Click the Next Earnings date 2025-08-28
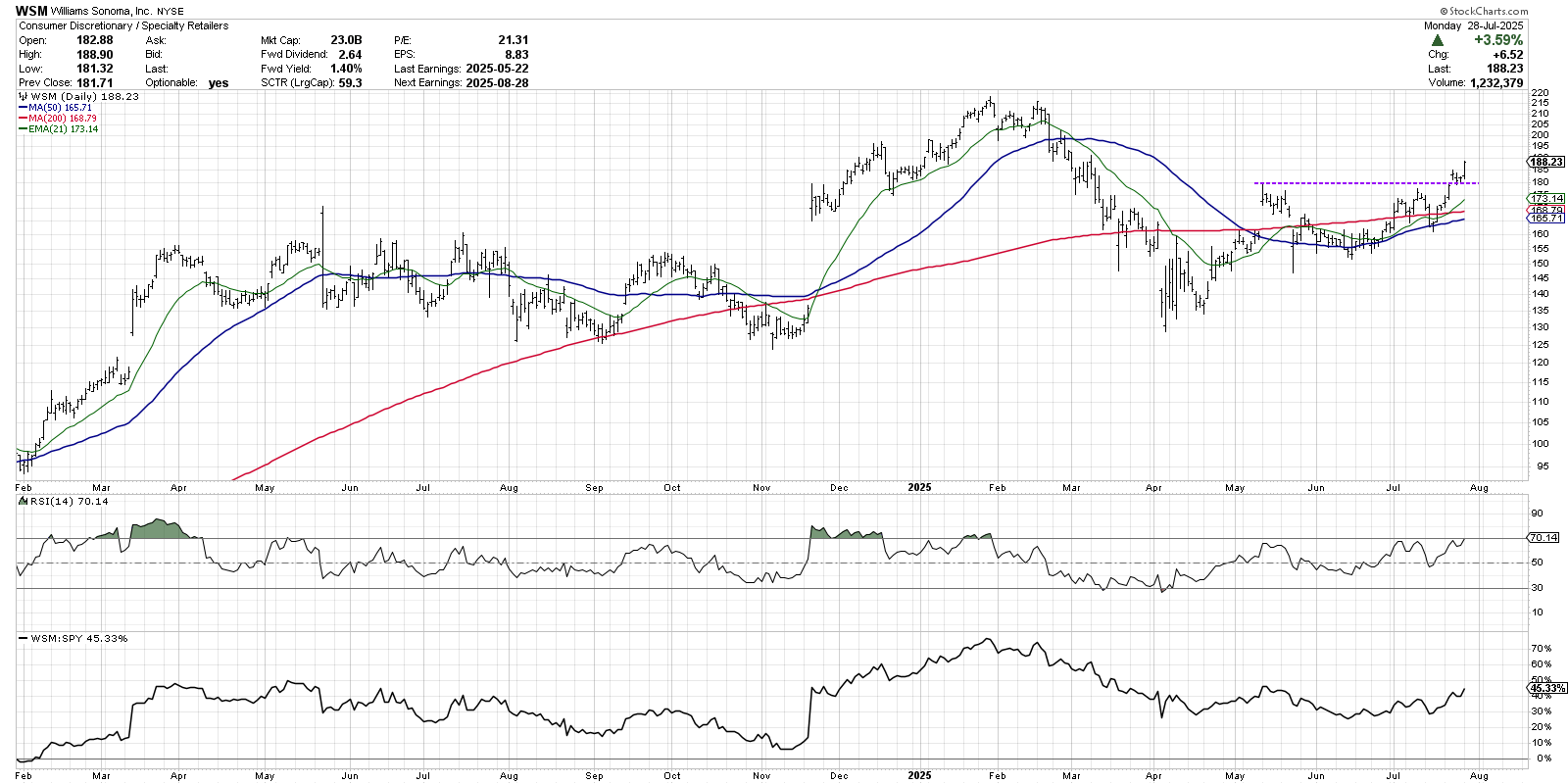The width and height of the screenshot is (1568, 784). [497, 83]
